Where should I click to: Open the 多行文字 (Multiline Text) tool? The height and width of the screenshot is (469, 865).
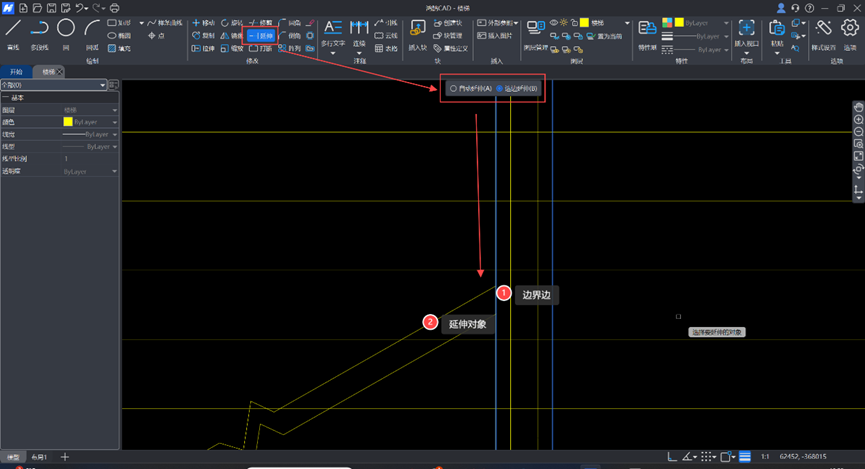tap(332, 31)
